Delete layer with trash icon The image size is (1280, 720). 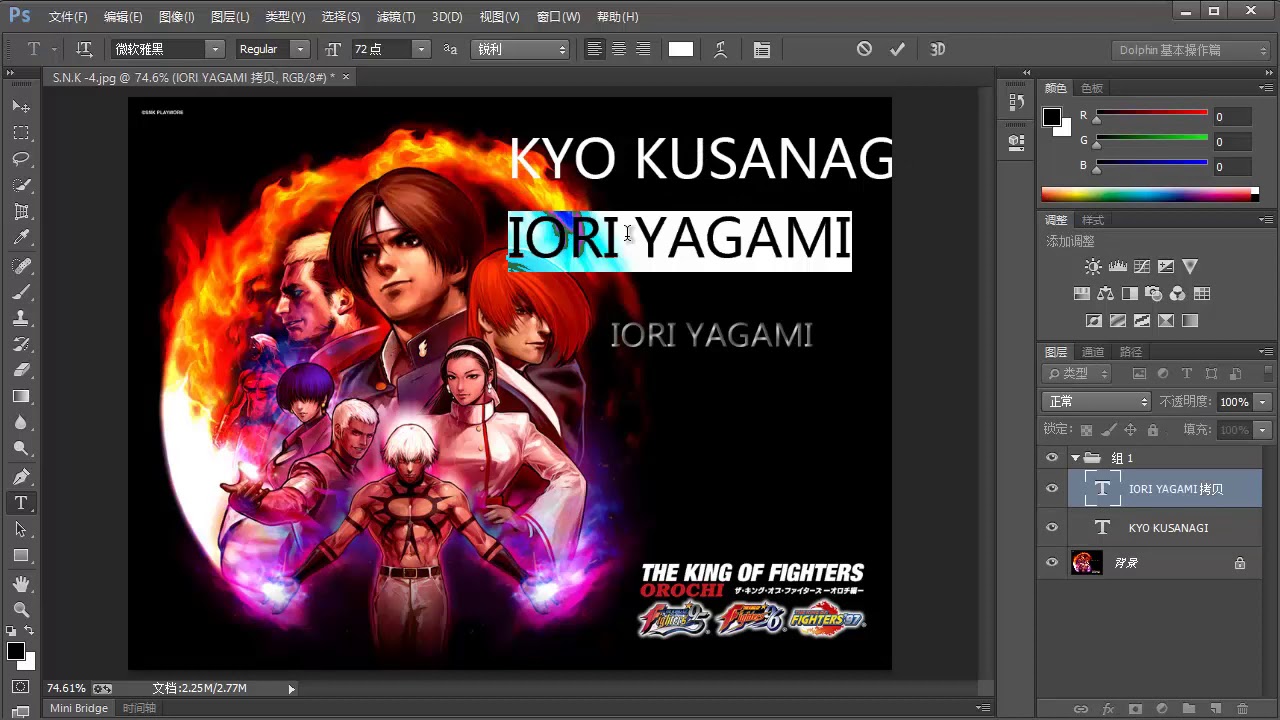tap(1243, 709)
